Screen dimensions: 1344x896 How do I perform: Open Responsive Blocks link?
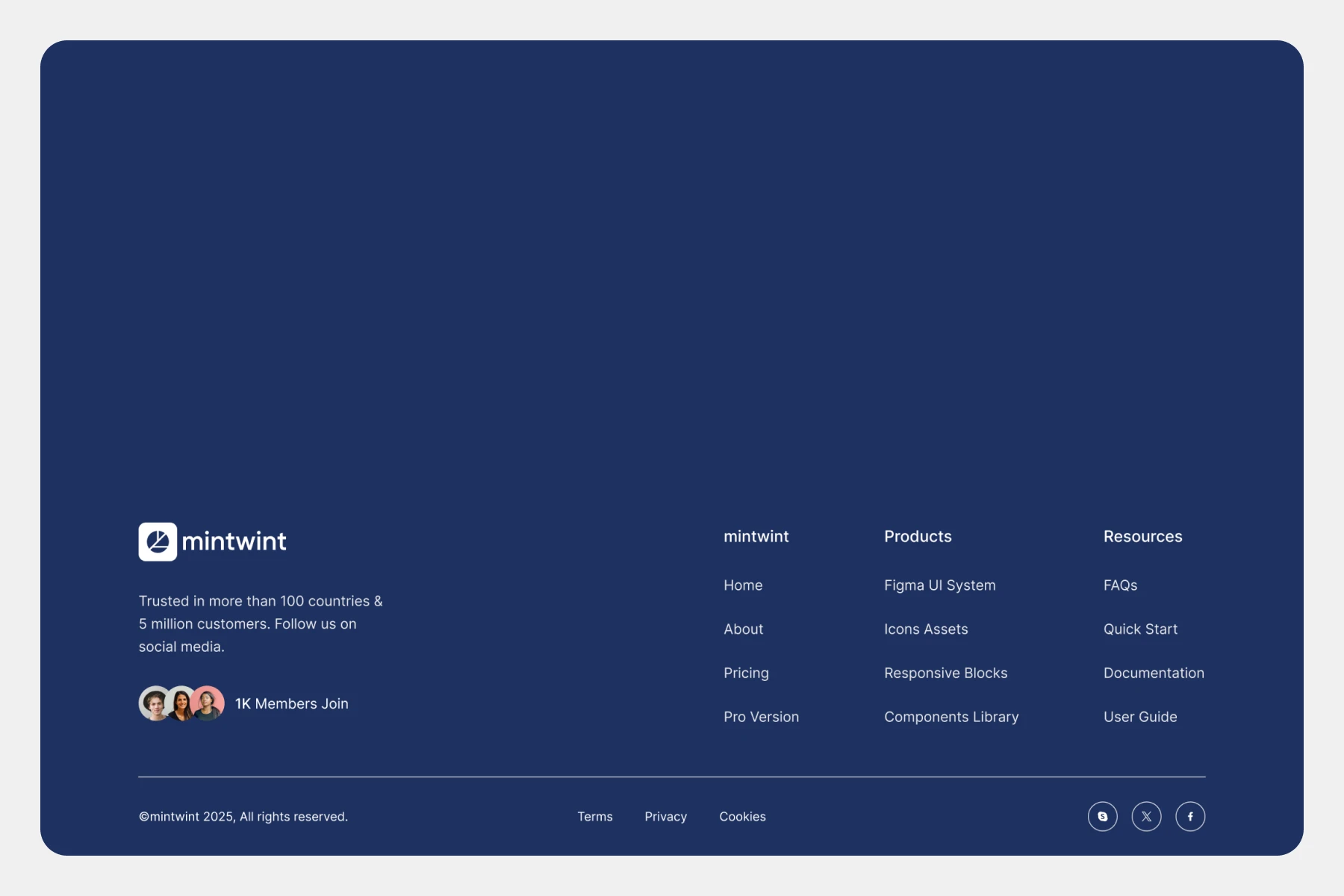(x=945, y=673)
